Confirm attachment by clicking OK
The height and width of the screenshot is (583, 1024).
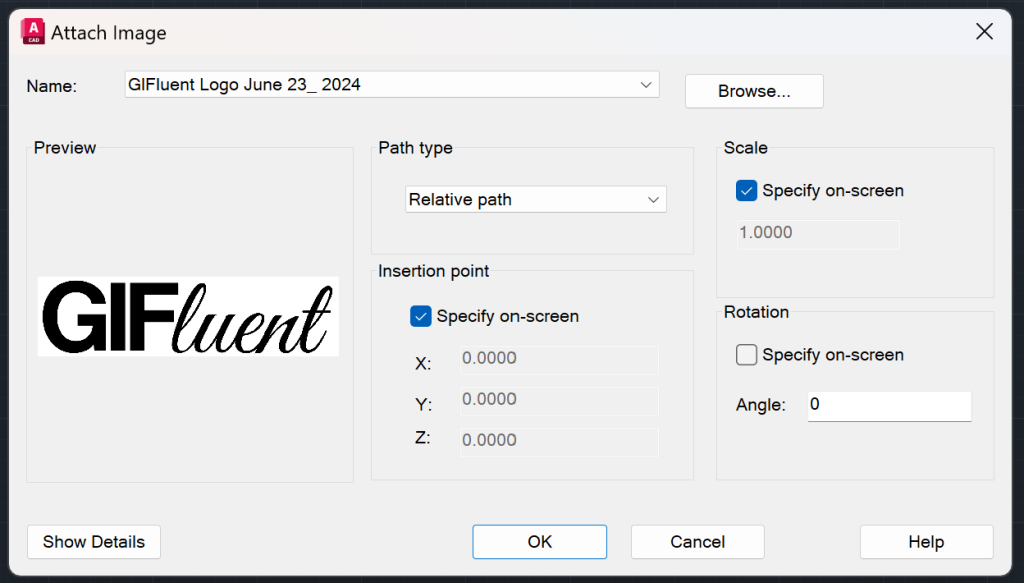tap(539, 541)
